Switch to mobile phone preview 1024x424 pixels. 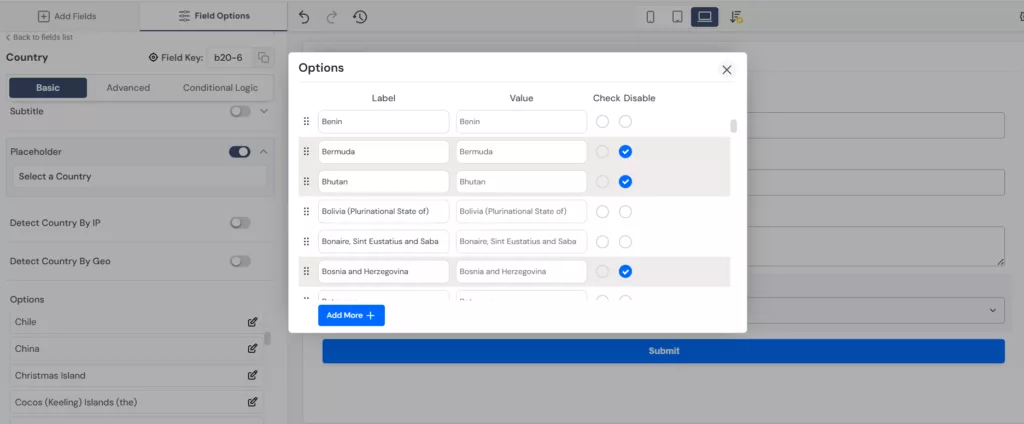point(650,17)
